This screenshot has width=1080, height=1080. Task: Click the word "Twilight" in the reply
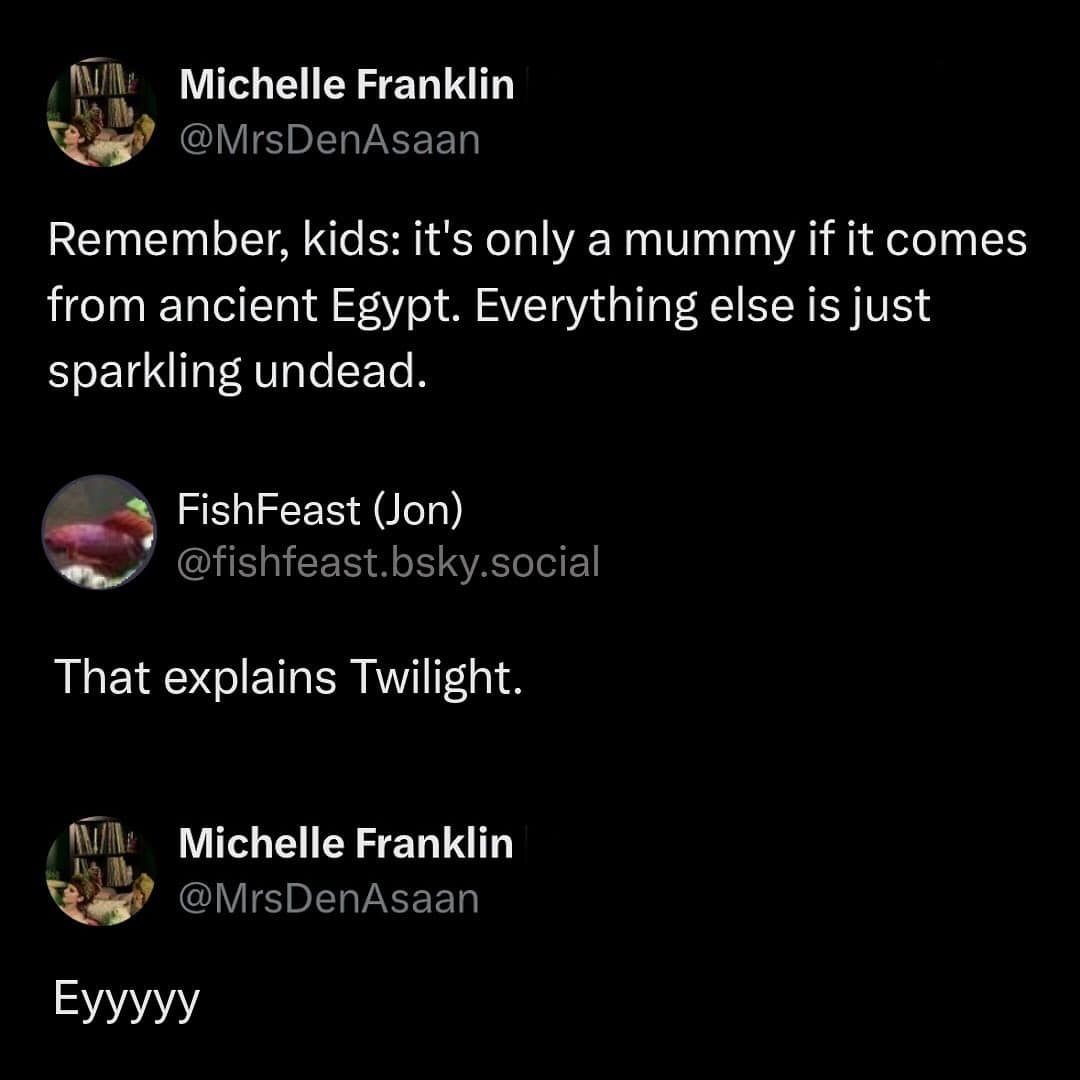point(435,677)
